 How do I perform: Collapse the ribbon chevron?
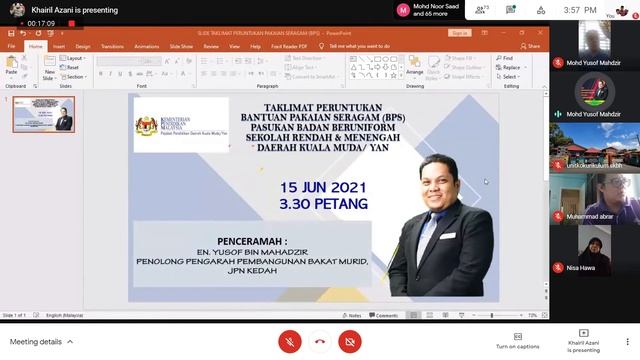pos(544,87)
